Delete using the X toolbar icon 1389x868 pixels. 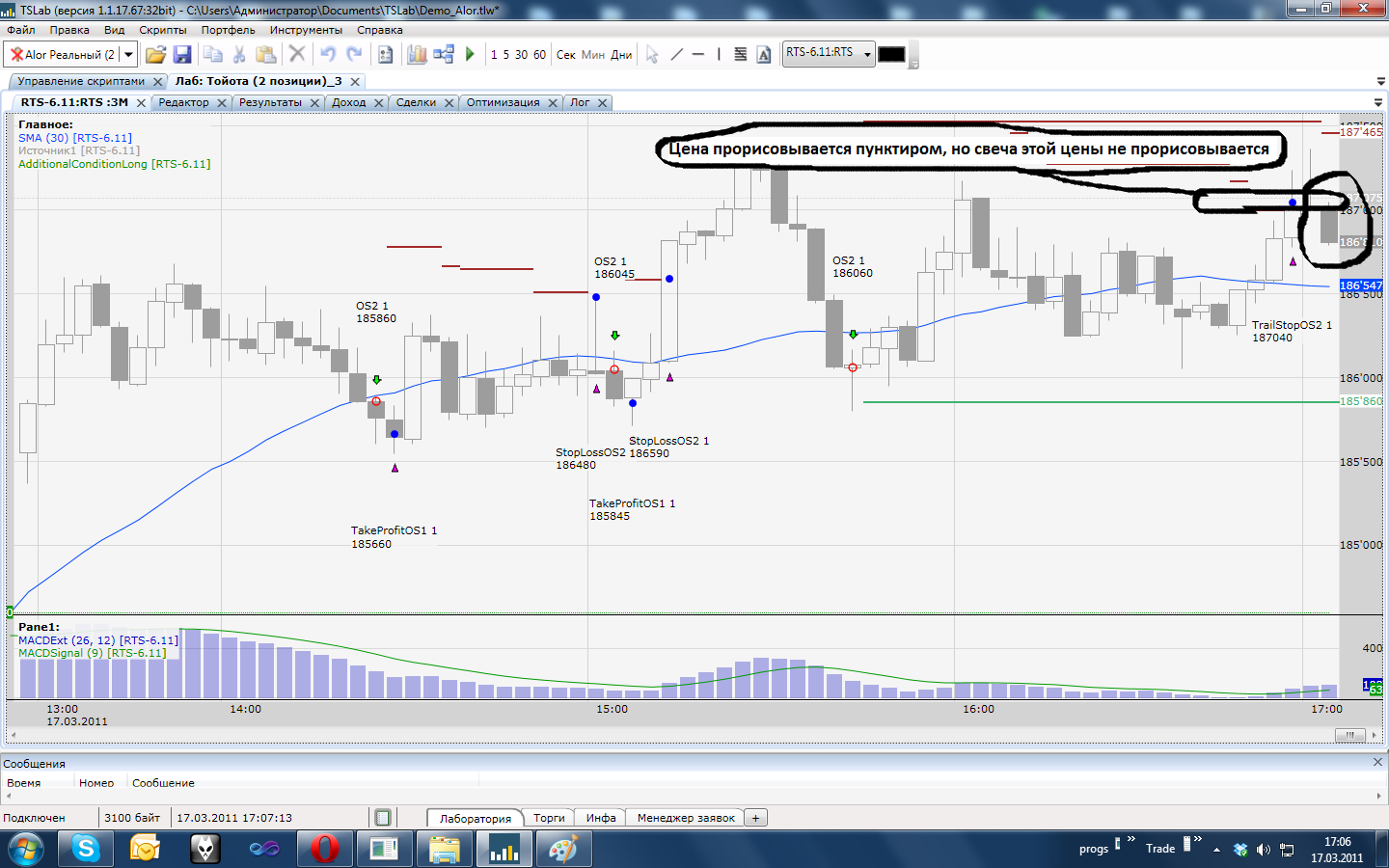click(297, 55)
